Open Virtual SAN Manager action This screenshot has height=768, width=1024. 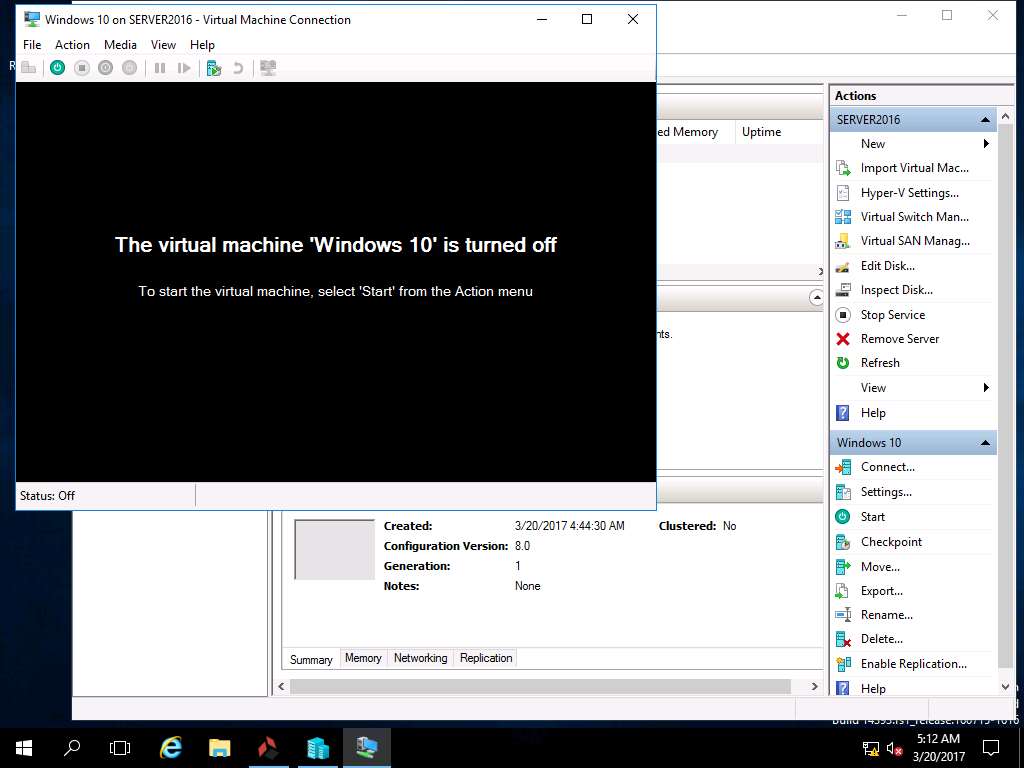click(x=913, y=241)
